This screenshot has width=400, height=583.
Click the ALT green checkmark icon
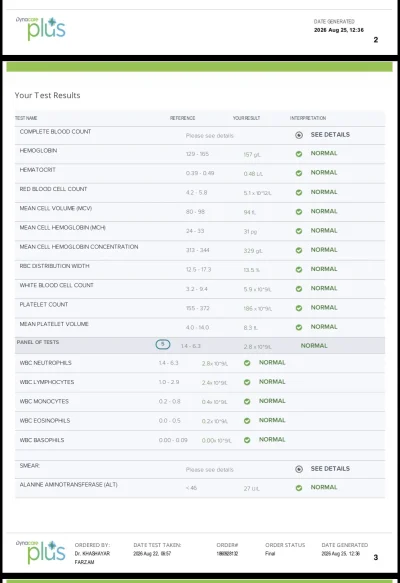[299, 488]
